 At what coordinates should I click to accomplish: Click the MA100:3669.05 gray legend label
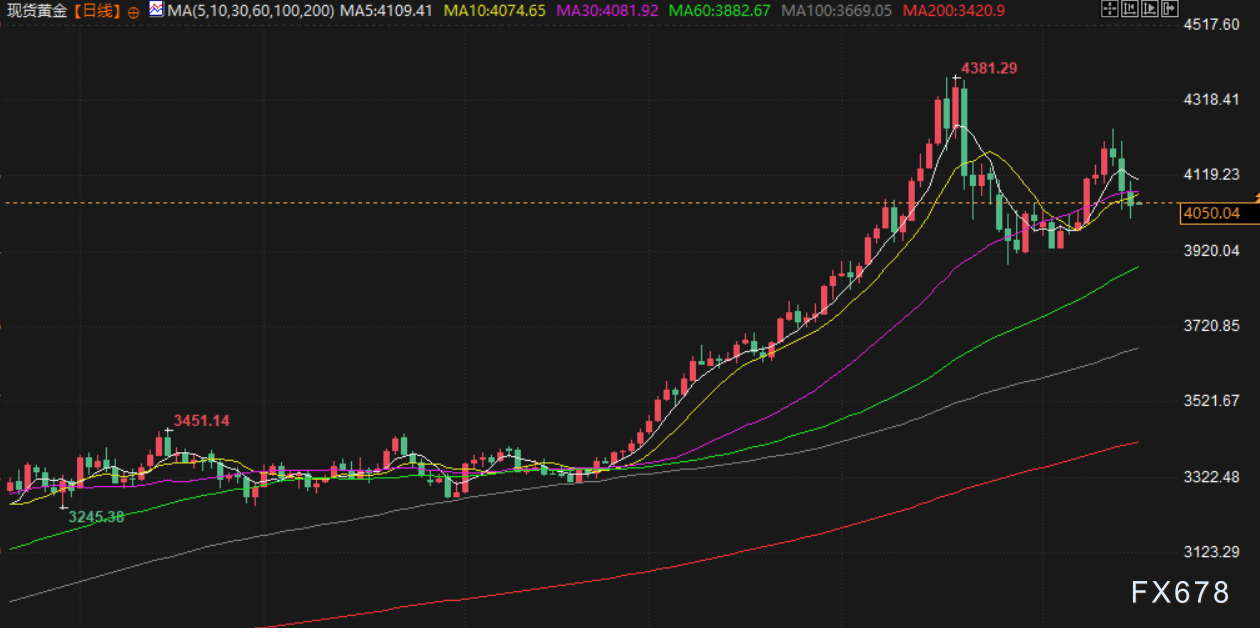(835, 11)
